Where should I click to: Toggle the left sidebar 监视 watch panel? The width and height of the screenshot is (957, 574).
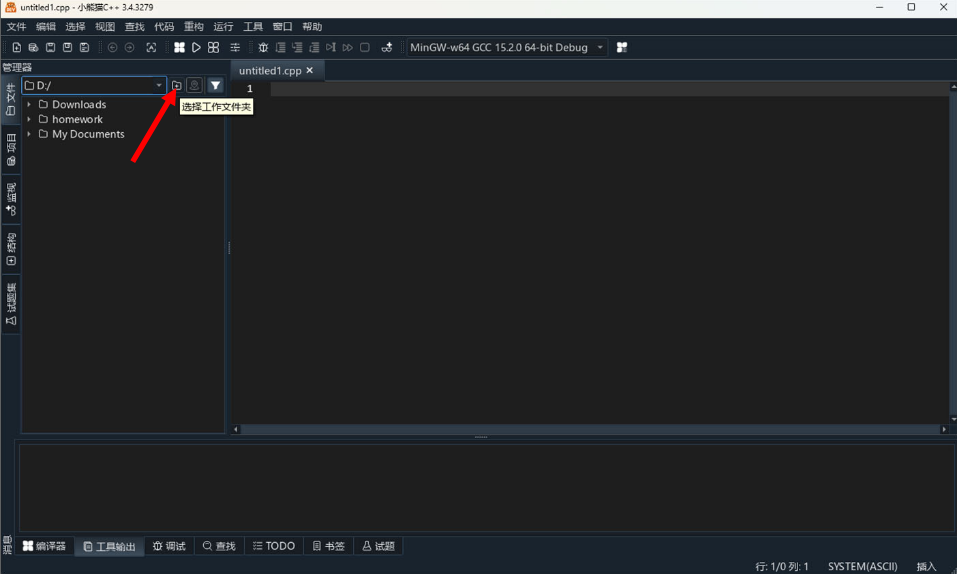pyautogui.click(x=11, y=199)
